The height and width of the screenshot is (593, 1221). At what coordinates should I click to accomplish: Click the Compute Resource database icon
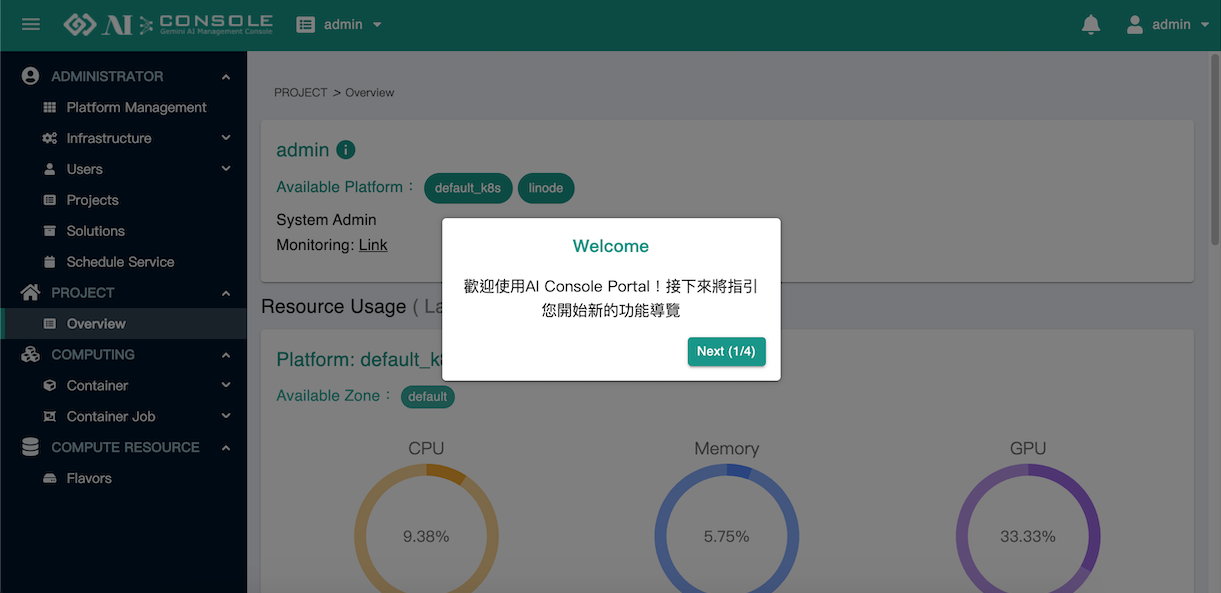[30, 447]
